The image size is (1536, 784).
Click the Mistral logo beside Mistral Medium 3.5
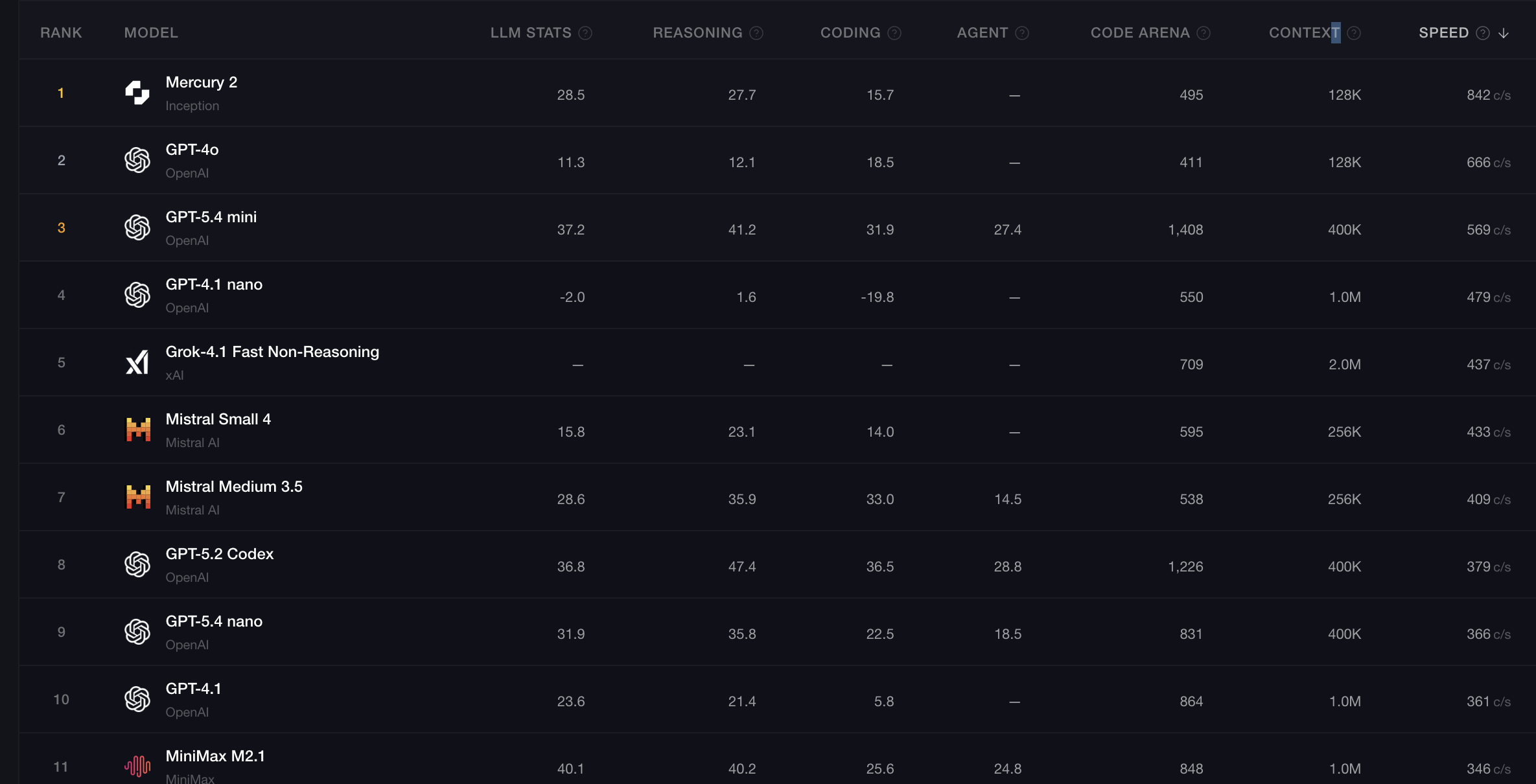pyautogui.click(x=137, y=497)
